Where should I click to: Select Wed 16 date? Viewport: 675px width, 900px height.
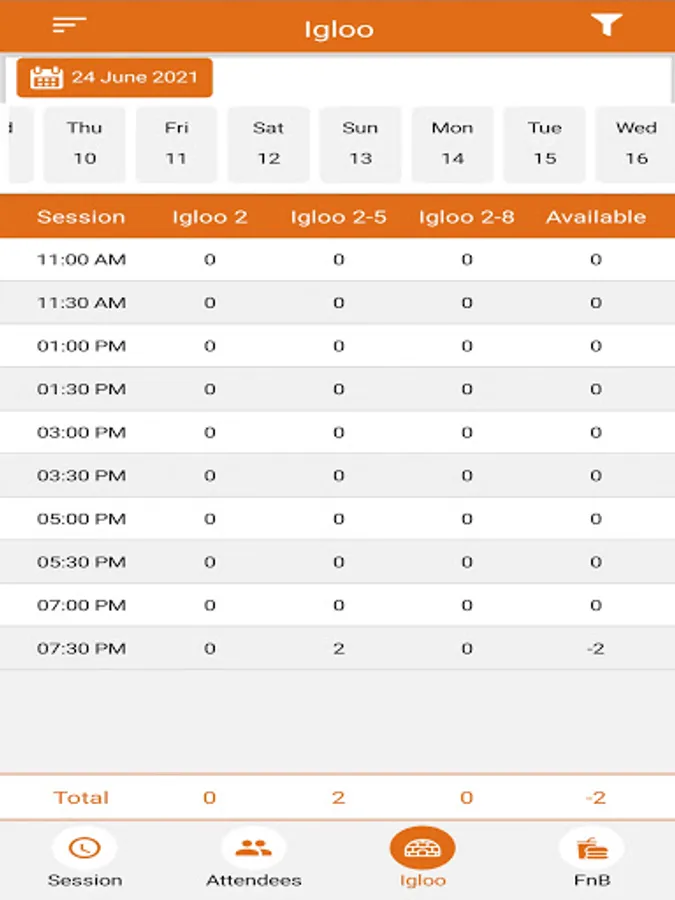coord(636,143)
